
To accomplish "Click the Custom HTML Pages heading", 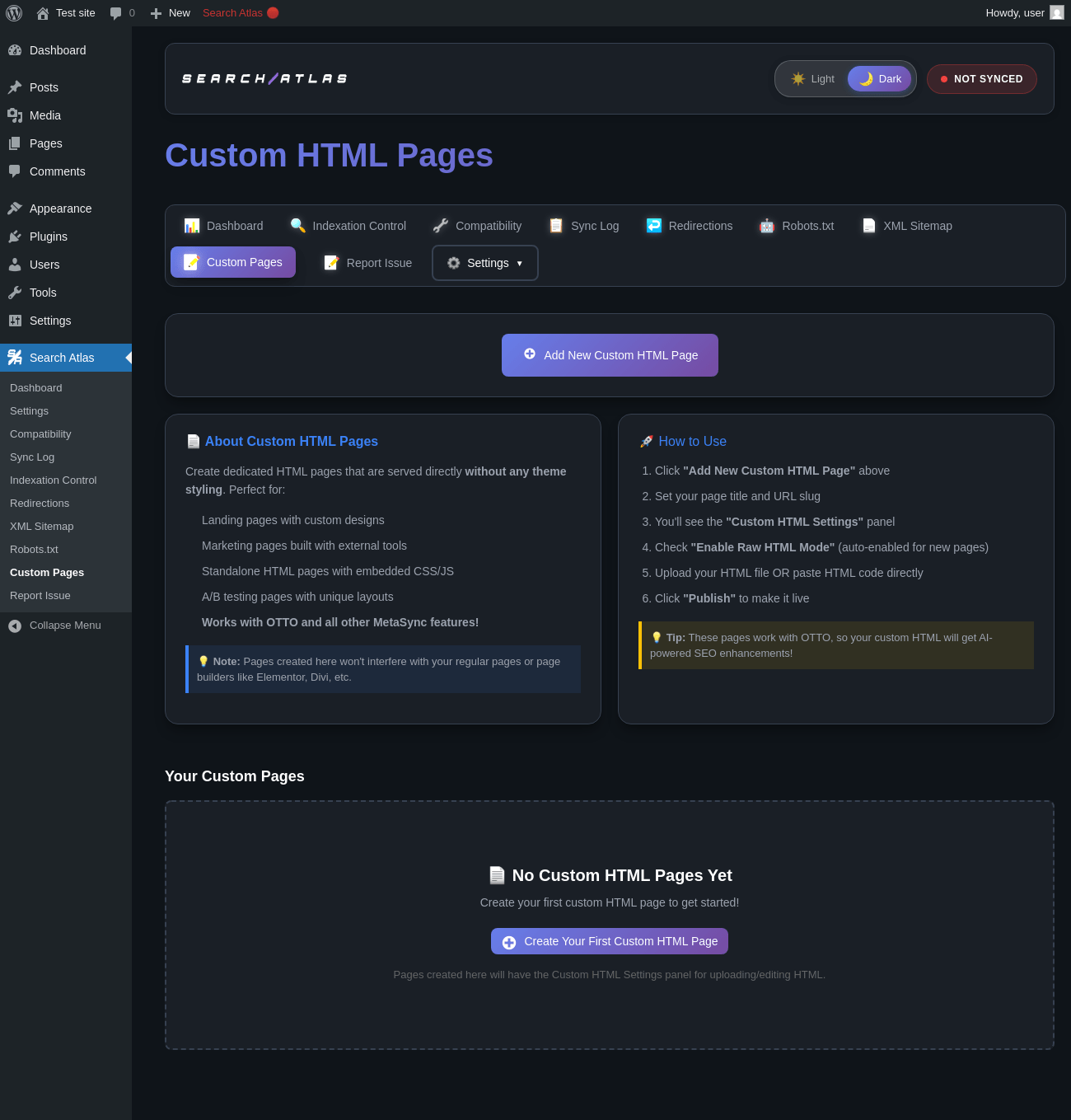I will pos(329,156).
